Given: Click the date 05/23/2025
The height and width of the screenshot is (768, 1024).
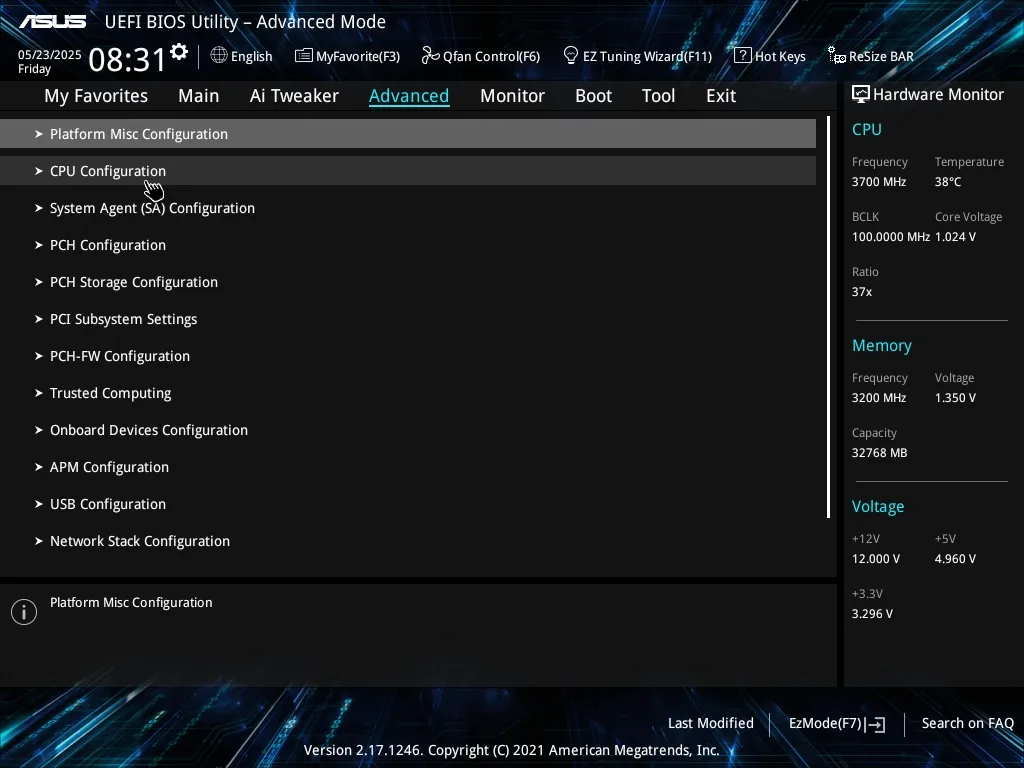Looking at the screenshot, I should coord(50,55).
